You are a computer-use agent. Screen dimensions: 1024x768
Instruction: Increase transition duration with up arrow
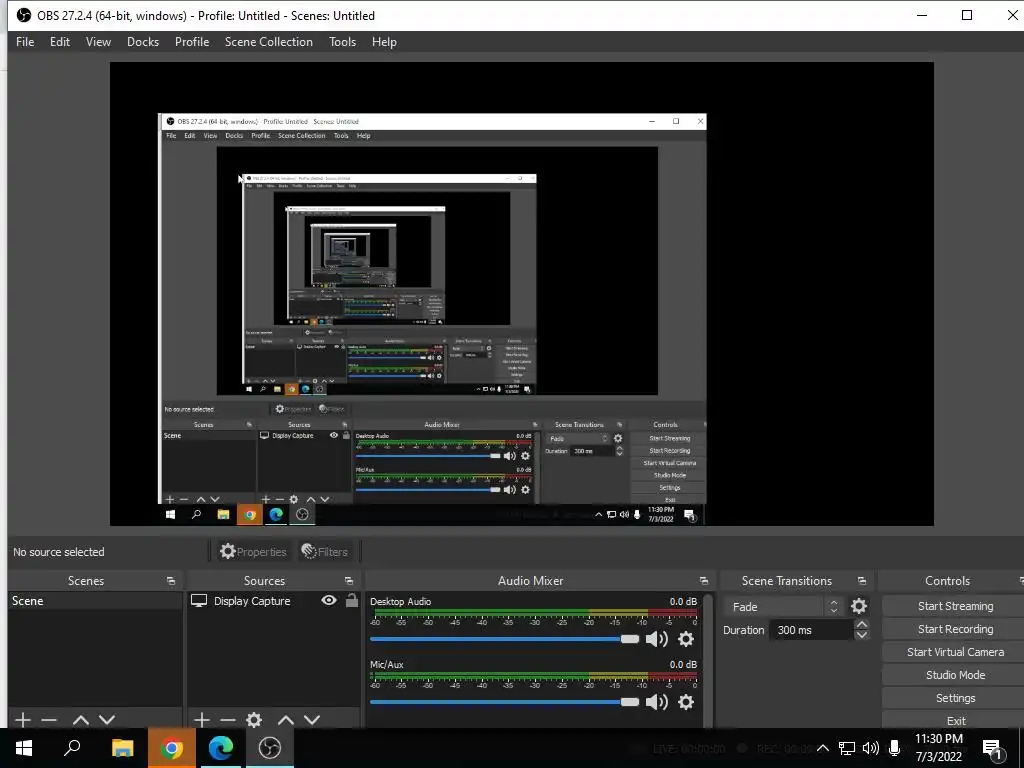click(861, 625)
